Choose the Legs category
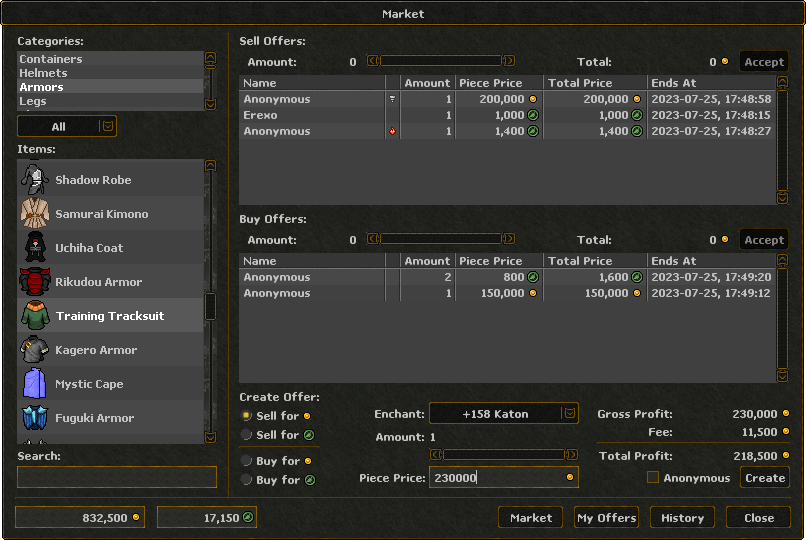This screenshot has width=806, height=540. click(33, 101)
